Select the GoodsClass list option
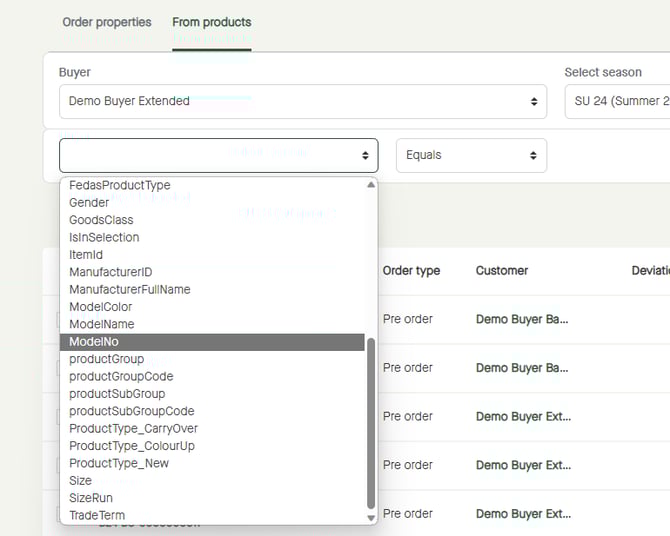This screenshot has width=670, height=536. (x=101, y=220)
